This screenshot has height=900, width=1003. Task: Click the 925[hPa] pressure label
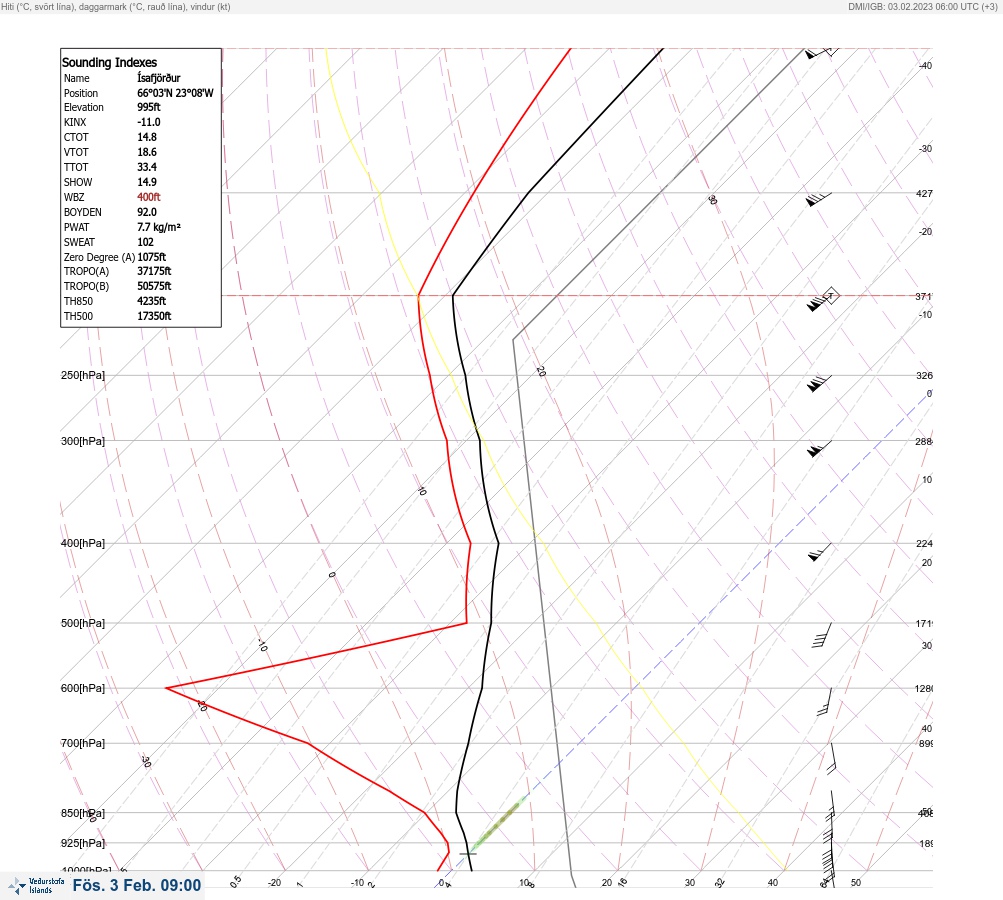click(83, 843)
